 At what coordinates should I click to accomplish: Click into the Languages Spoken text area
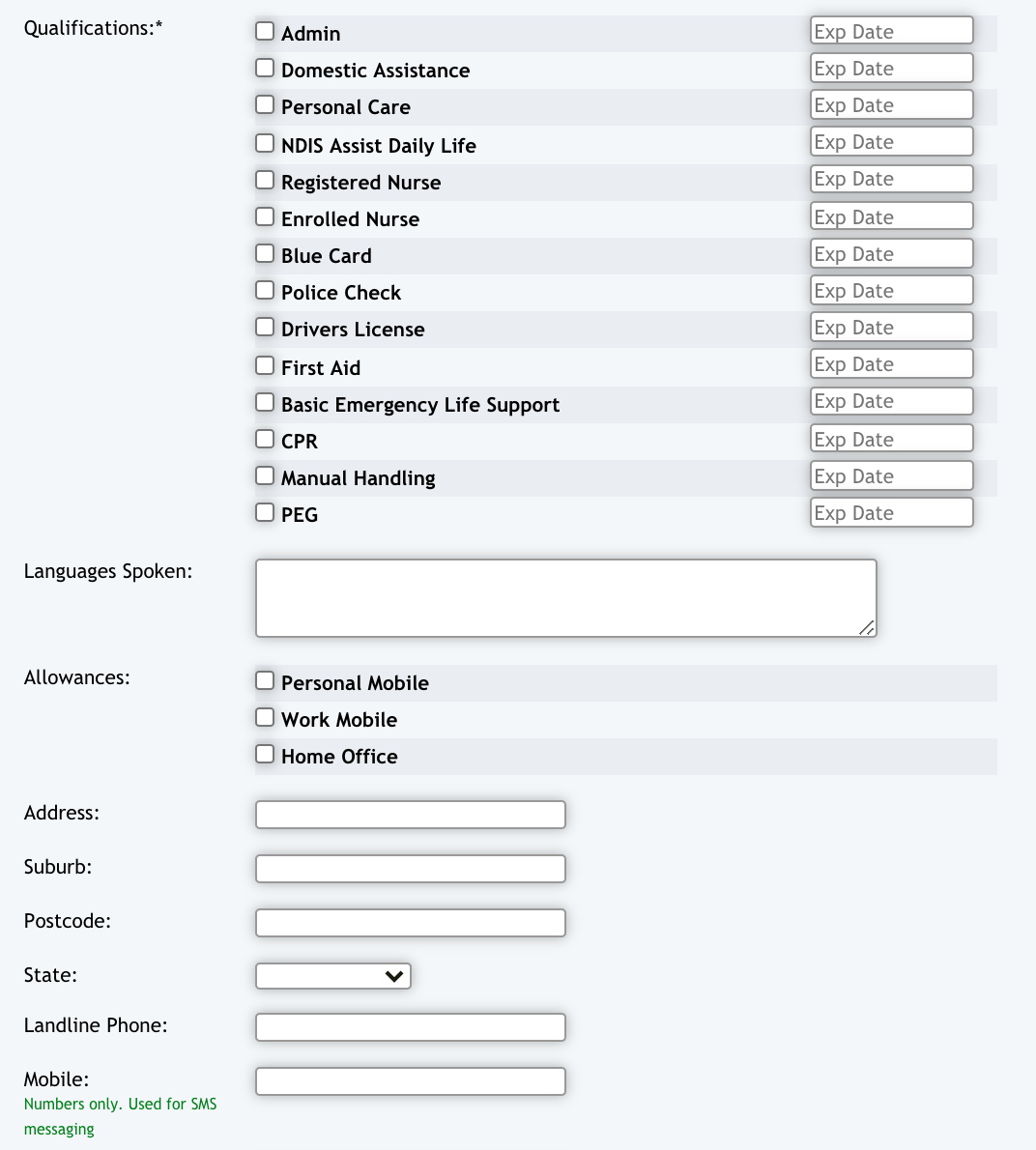pos(565,598)
